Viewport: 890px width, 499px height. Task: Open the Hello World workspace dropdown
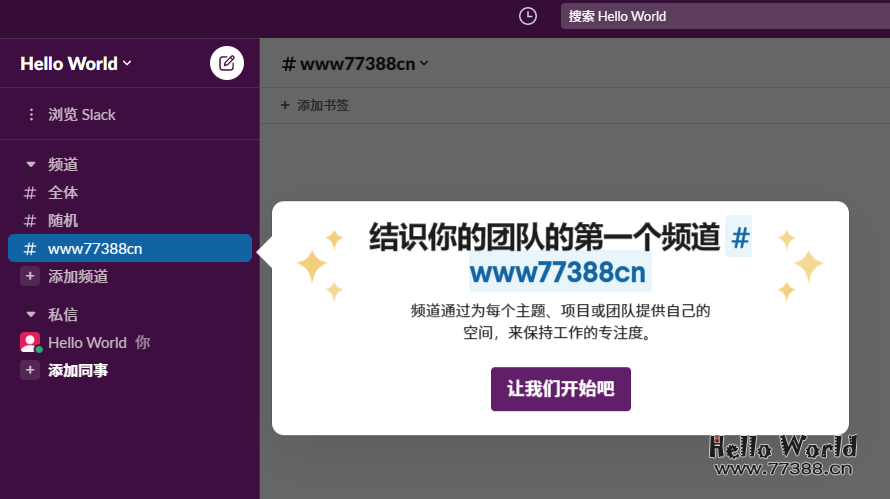76,64
